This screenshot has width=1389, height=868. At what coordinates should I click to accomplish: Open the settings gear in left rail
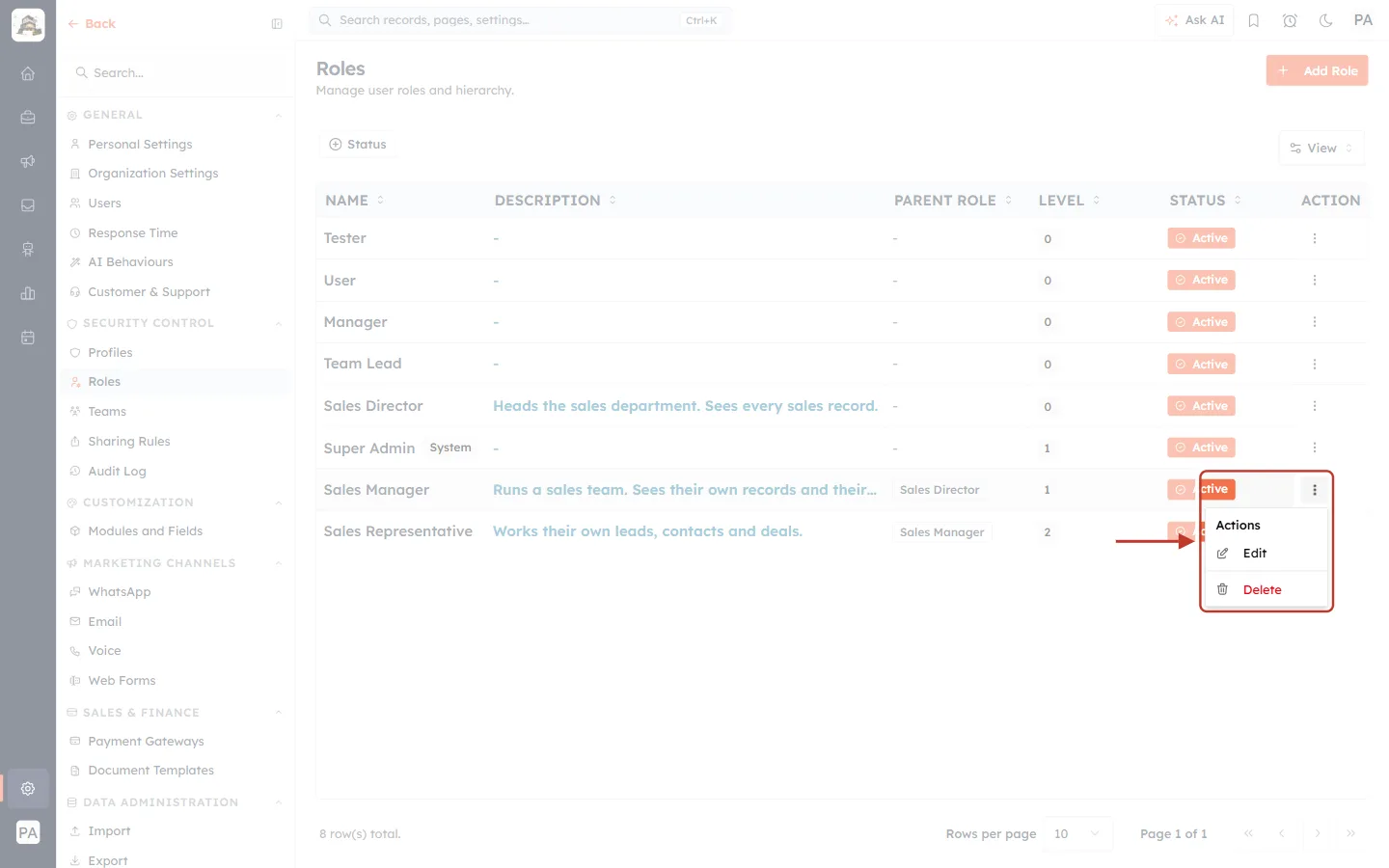point(28,788)
